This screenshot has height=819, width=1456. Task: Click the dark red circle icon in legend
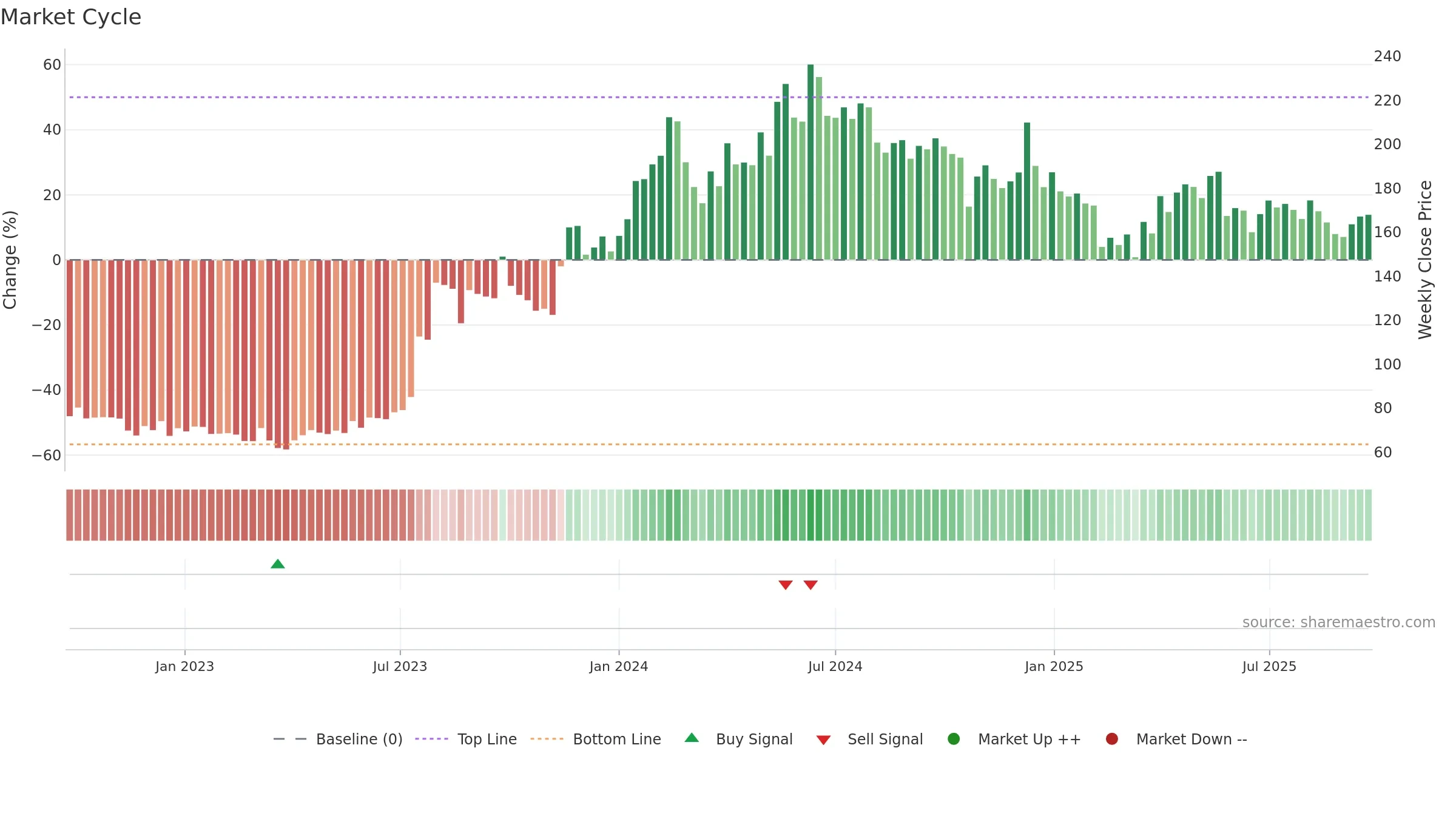click(1112, 739)
